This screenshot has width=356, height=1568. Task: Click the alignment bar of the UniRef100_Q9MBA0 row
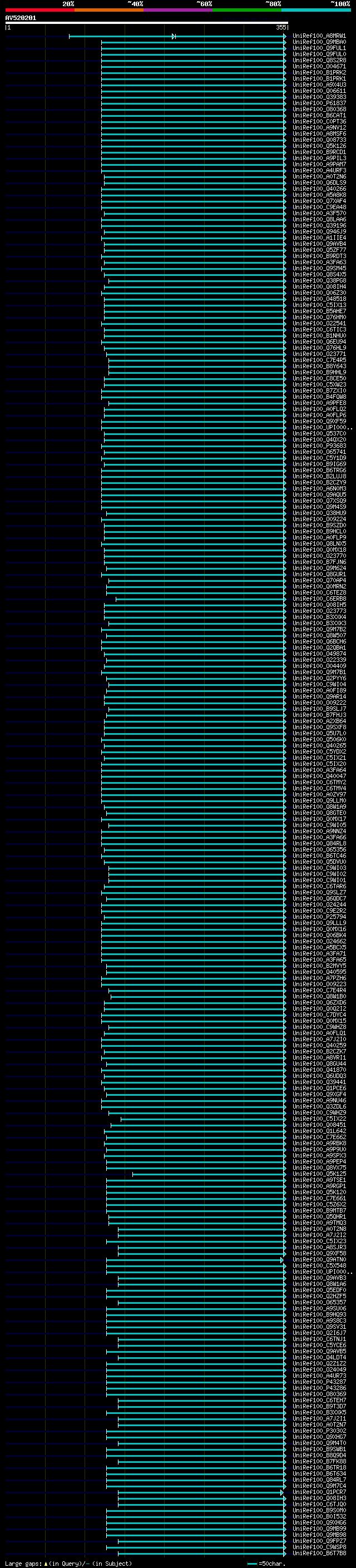(x=194, y=42)
